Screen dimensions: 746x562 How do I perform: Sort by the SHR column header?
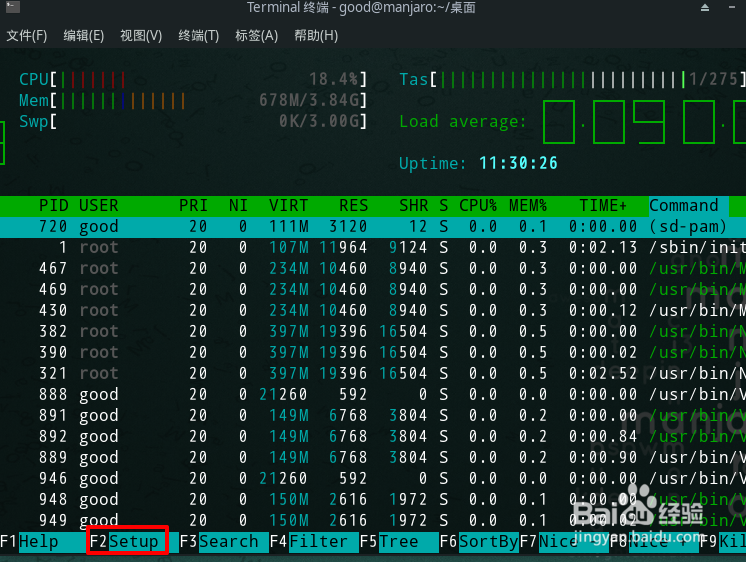[x=413, y=206]
